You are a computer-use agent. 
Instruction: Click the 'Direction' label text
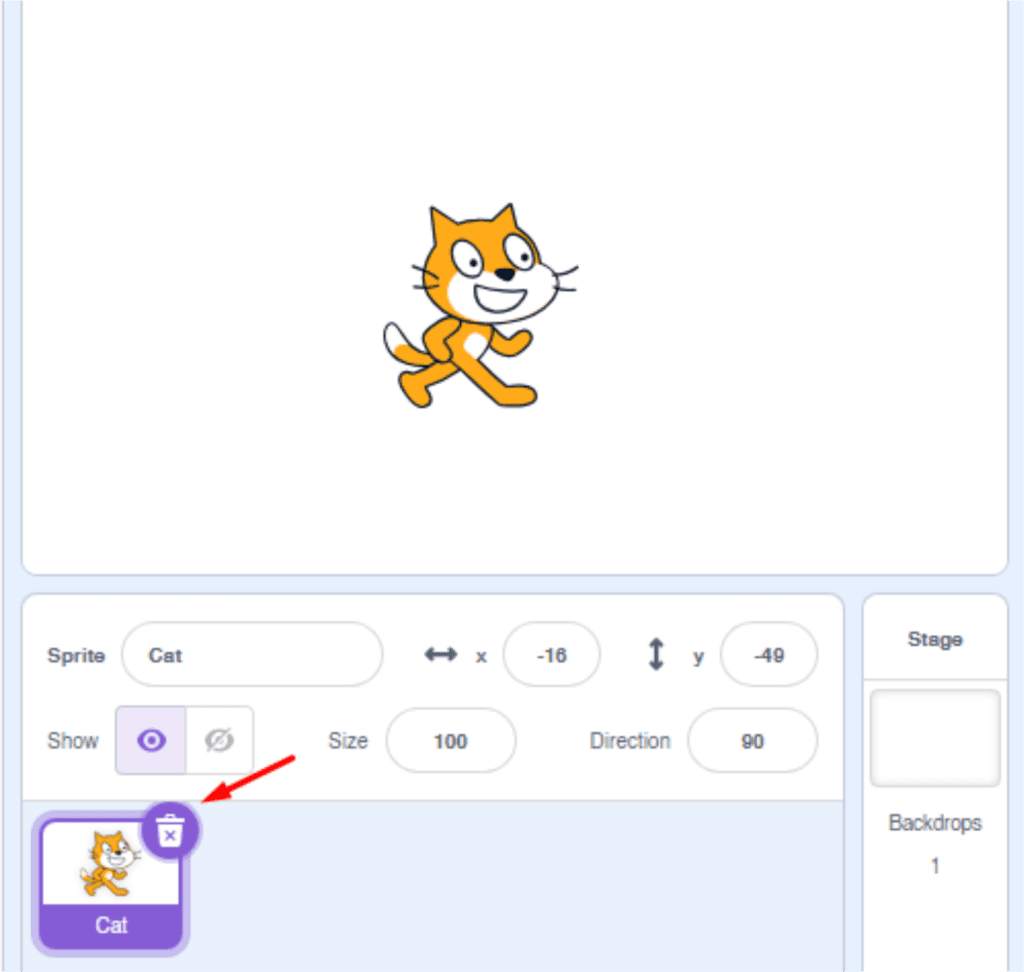[x=630, y=741]
